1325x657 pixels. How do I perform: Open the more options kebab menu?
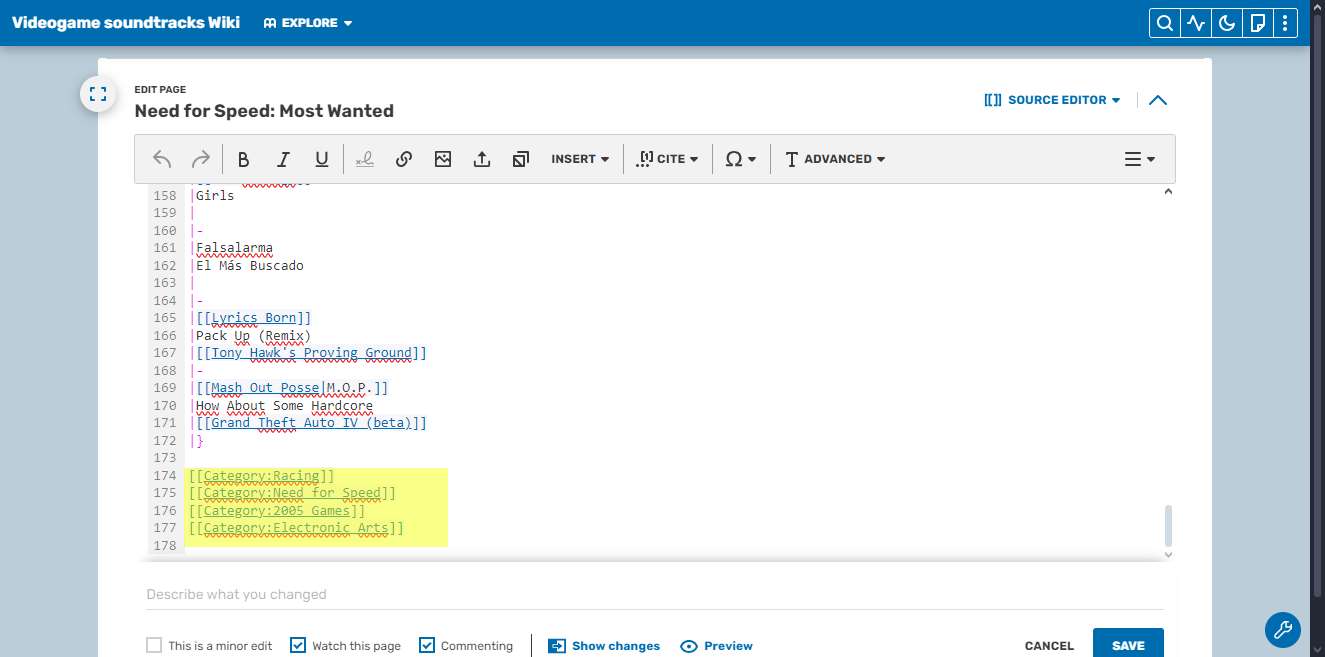coord(1285,23)
